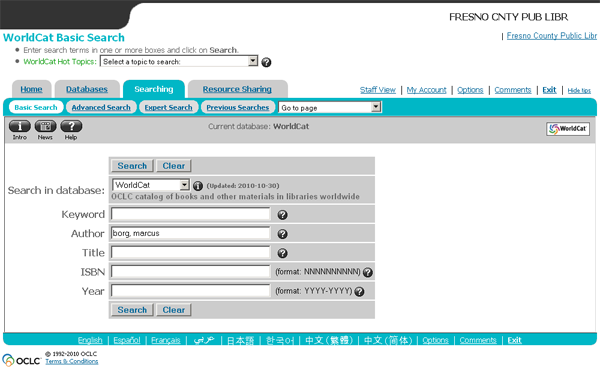Show database info icon next to WorldCat
Viewport: 600px width, 383px height.
[x=198, y=186]
